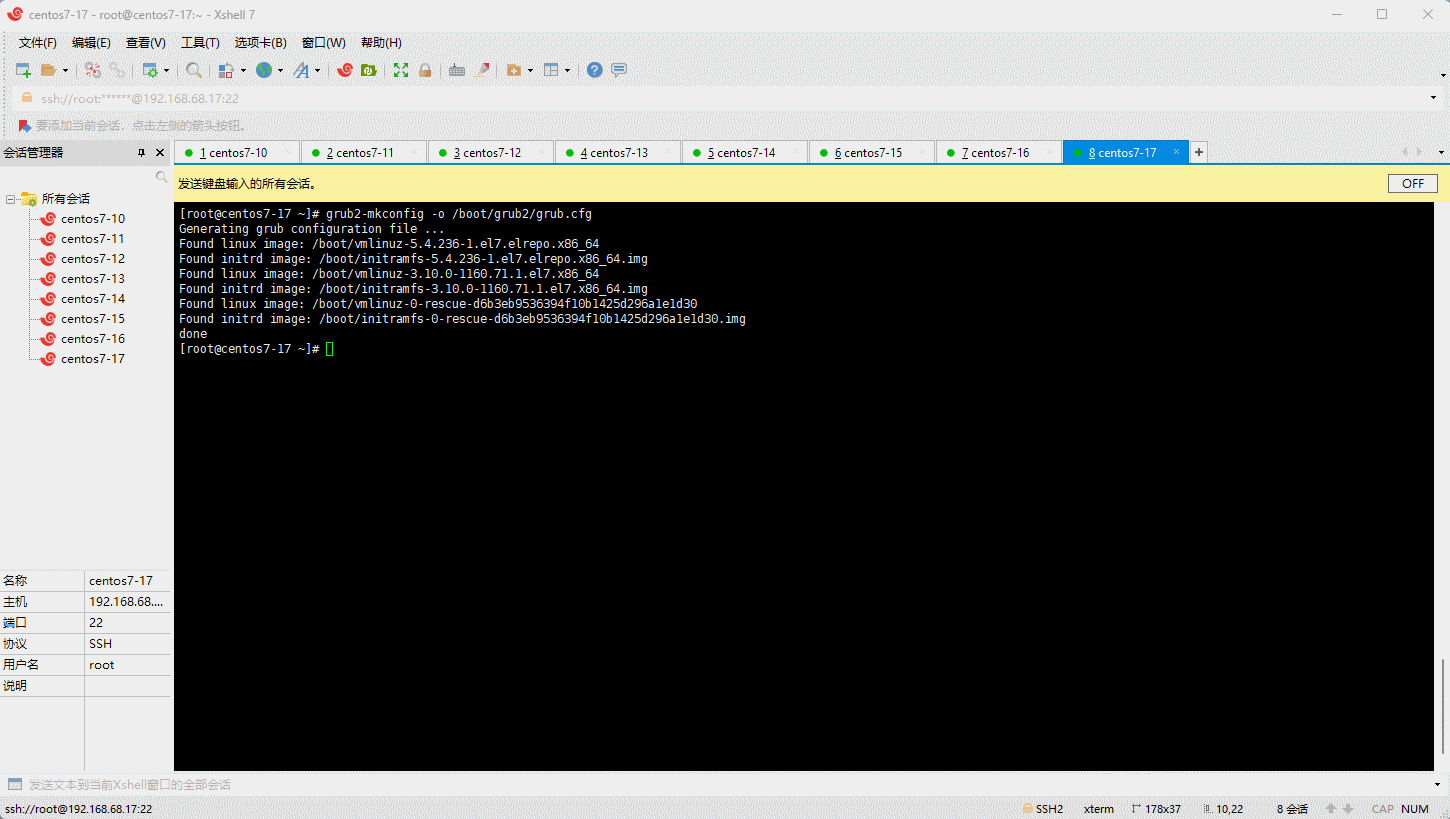Switch to tab 5 centos7-14

745,153
